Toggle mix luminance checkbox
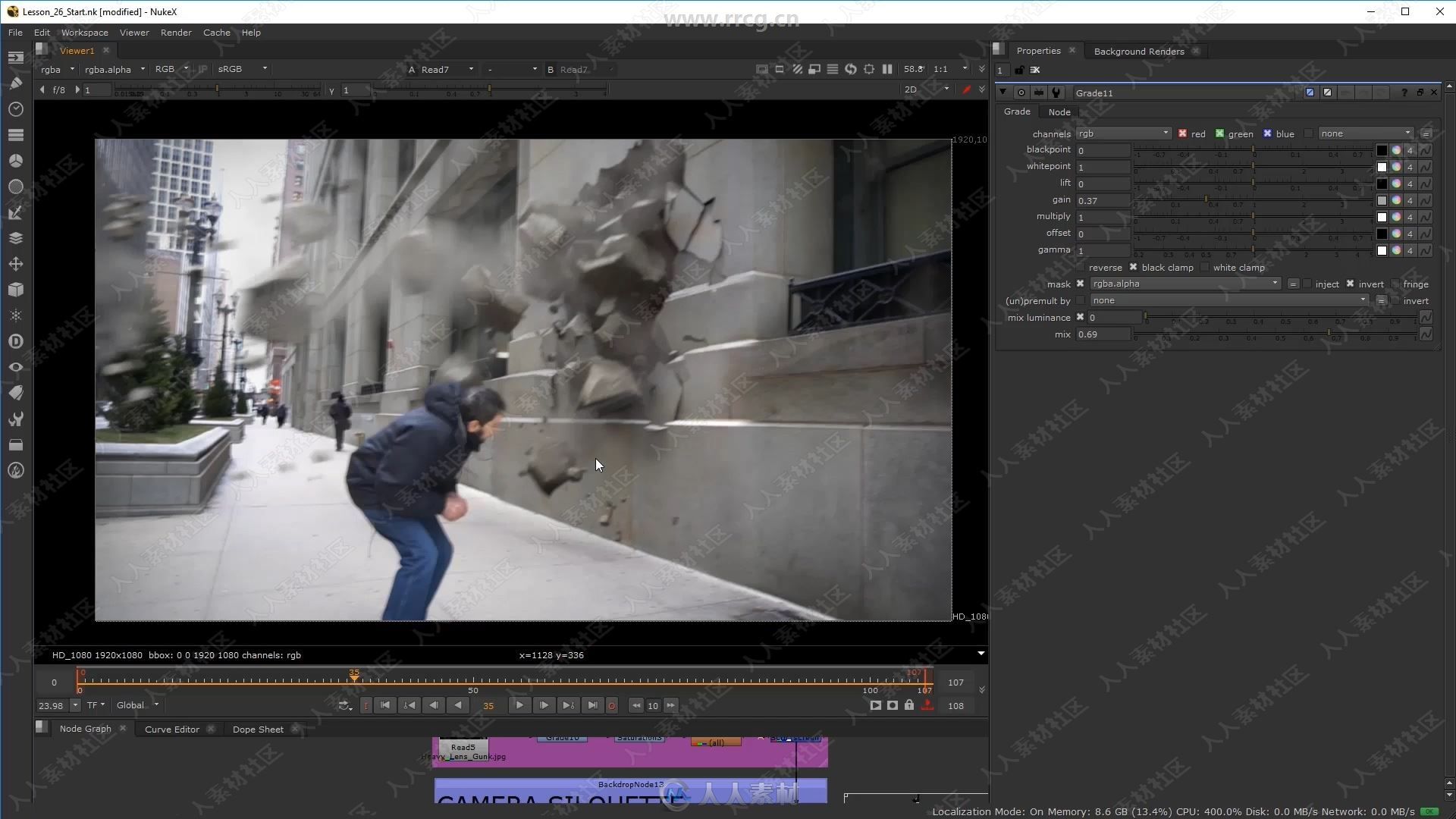This screenshot has width=1456, height=819. [x=1081, y=317]
